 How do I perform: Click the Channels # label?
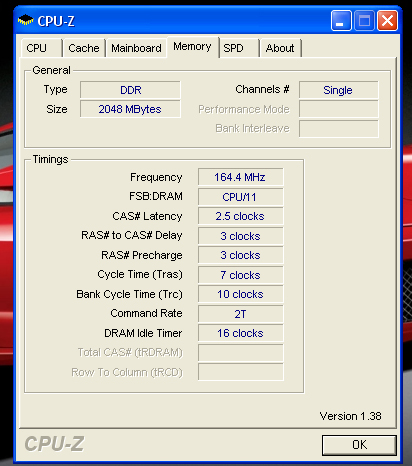(262, 89)
